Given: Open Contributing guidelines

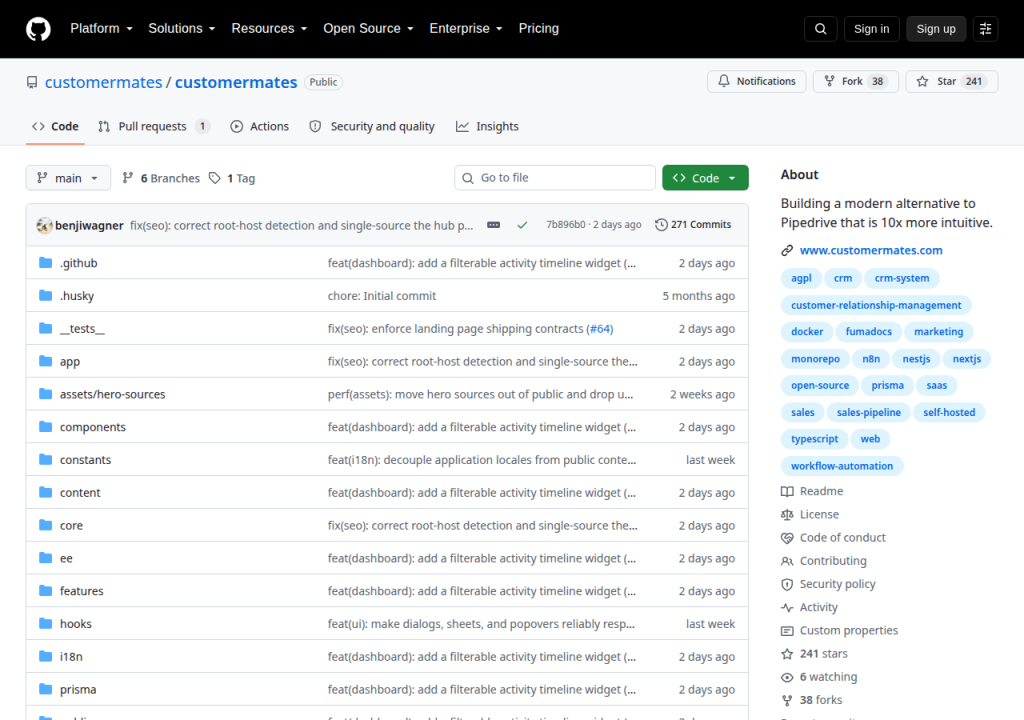Looking at the screenshot, I should click(x=824, y=561).
